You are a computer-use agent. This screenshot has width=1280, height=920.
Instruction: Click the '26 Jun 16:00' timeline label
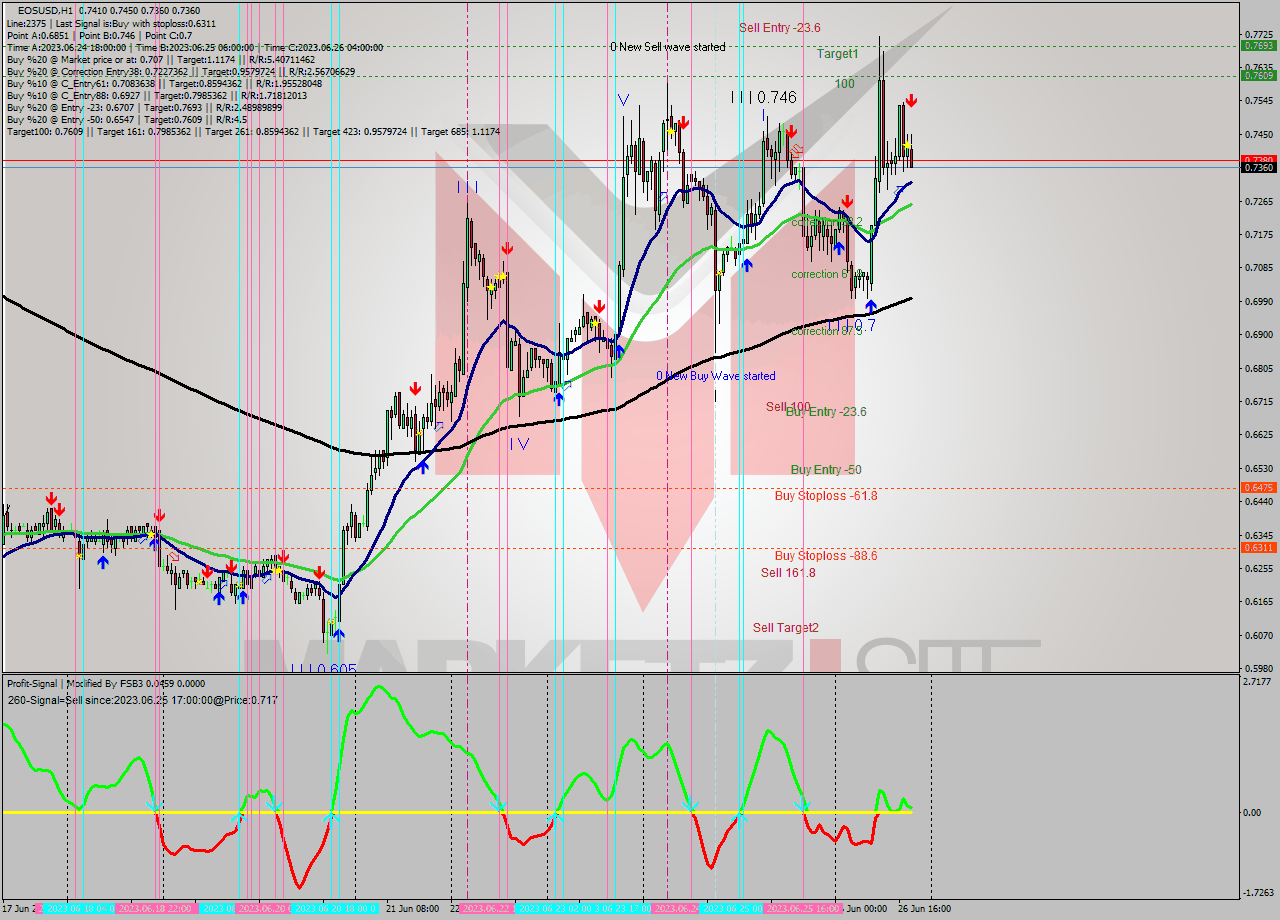tap(925, 908)
